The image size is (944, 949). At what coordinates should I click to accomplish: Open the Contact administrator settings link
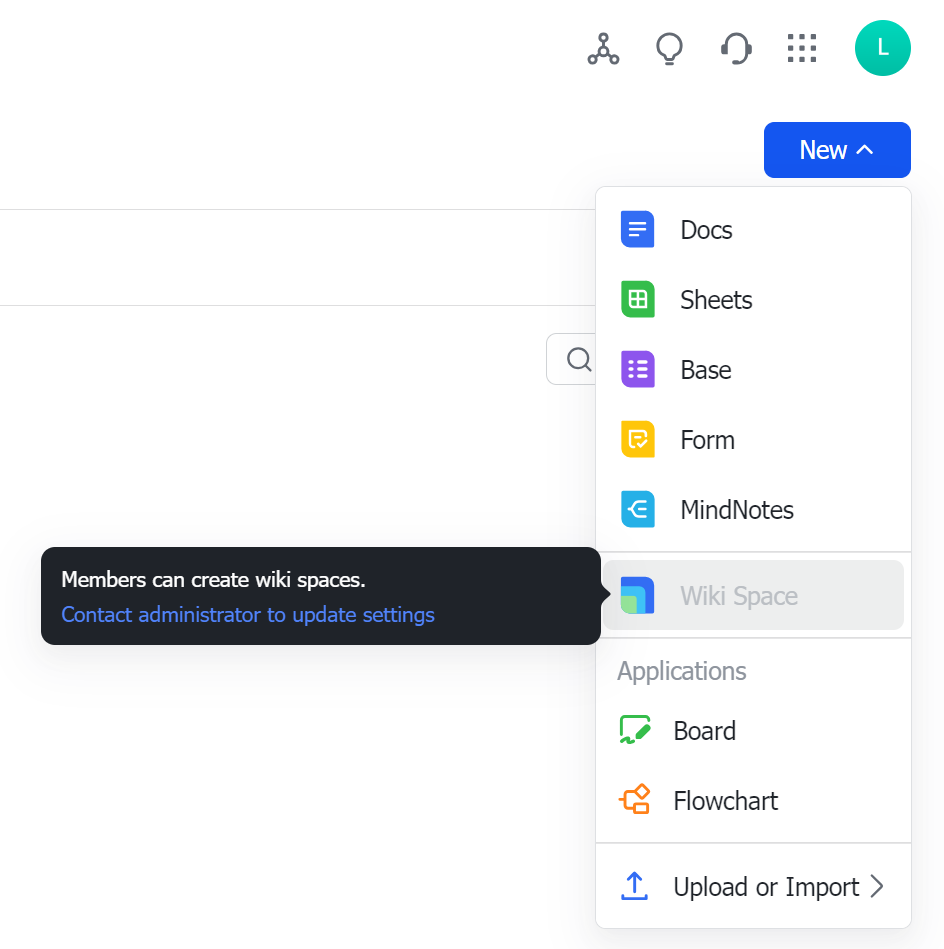pos(247,615)
